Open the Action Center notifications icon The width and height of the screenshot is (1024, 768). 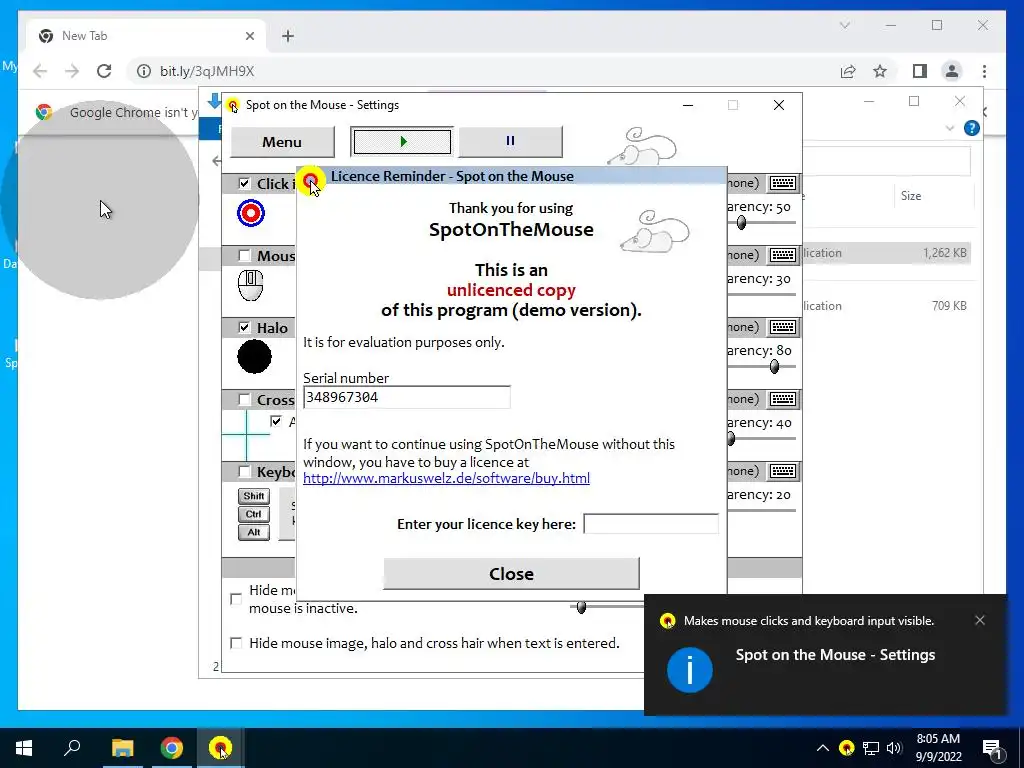click(x=993, y=748)
